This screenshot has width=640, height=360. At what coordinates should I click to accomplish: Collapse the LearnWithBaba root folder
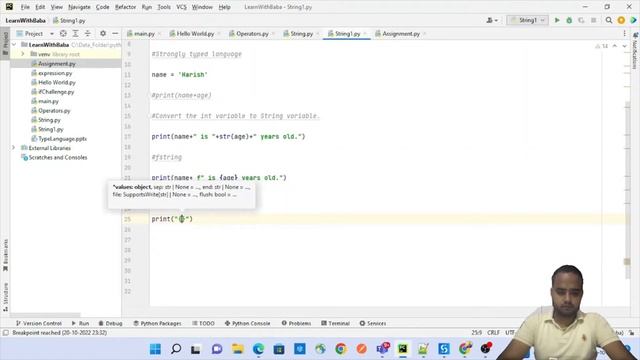pos(14,44)
